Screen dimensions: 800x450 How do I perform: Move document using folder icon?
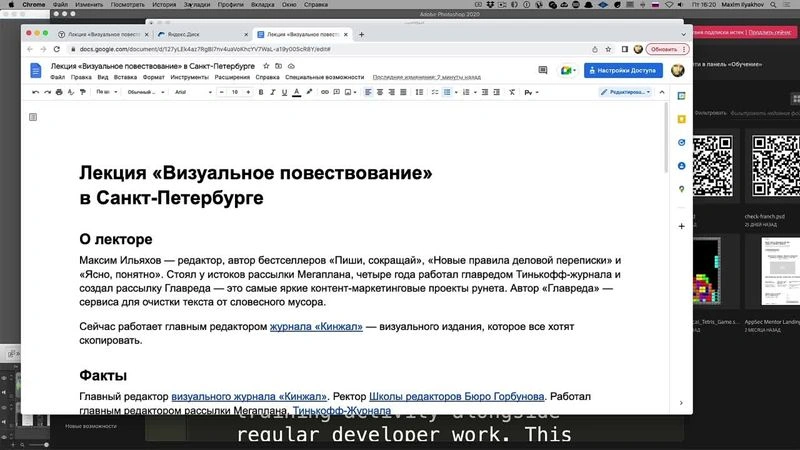279,66
